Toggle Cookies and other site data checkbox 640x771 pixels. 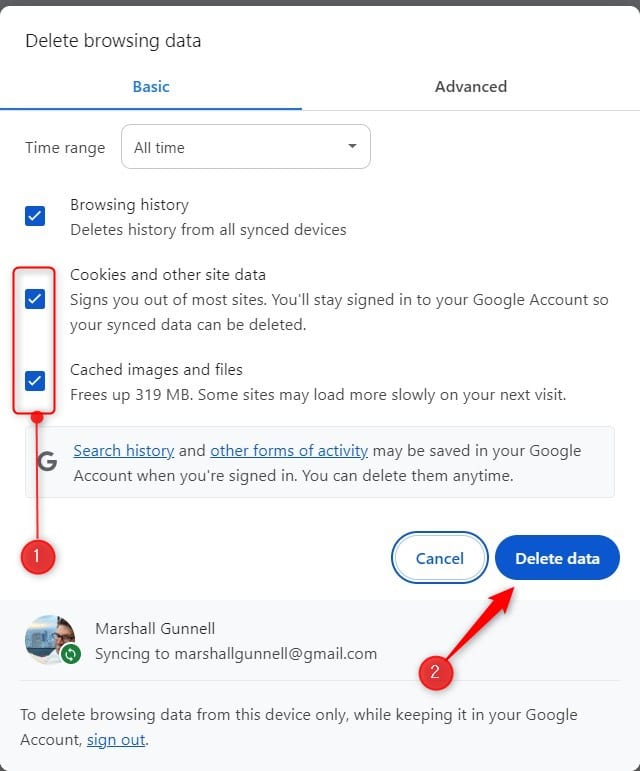tap(35, 299)
